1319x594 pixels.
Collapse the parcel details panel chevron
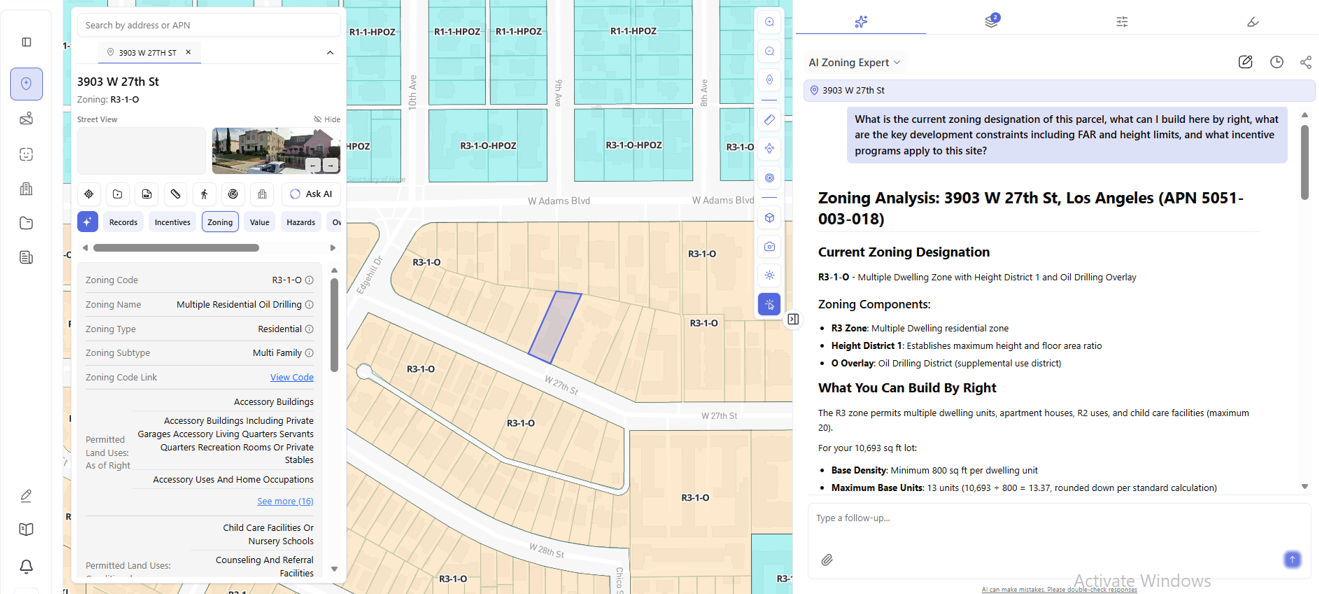pyautogui.click(x=330, y=53)
